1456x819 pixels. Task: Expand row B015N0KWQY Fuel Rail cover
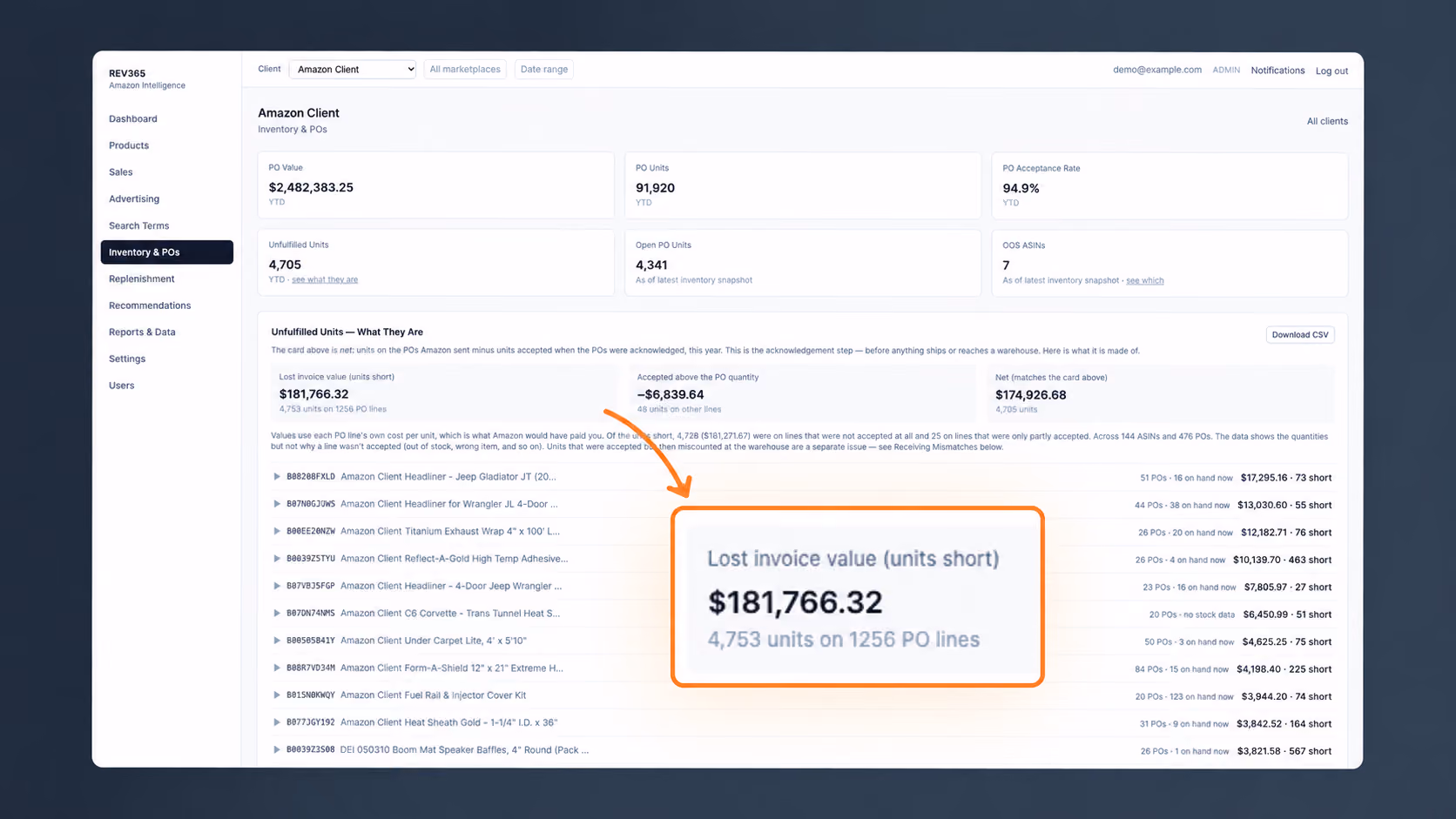click(x=277, y=695)
